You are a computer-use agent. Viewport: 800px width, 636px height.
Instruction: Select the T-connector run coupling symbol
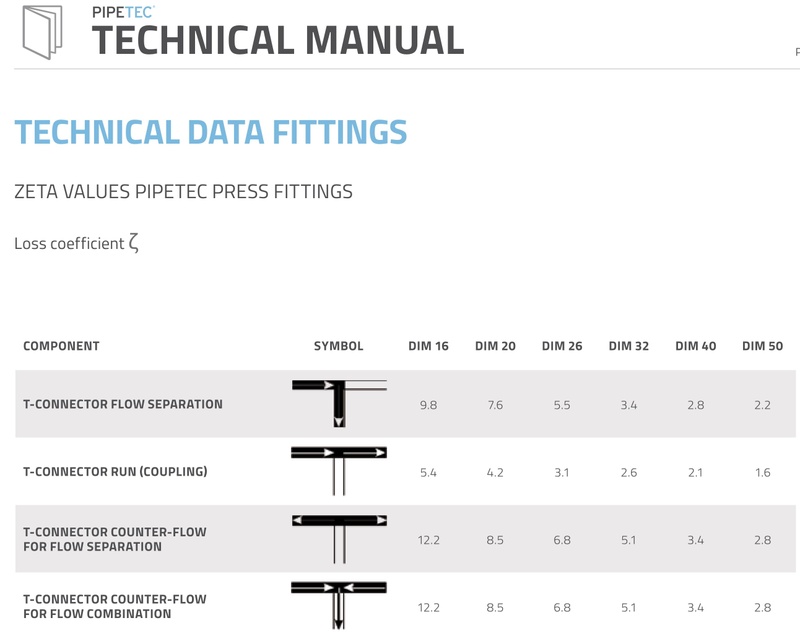pyautogui.click(x=339, y=470)
